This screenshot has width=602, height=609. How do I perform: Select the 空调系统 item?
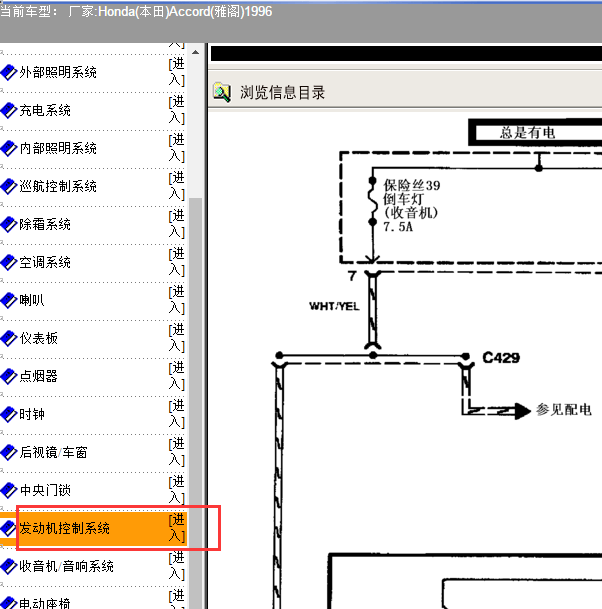45,263
